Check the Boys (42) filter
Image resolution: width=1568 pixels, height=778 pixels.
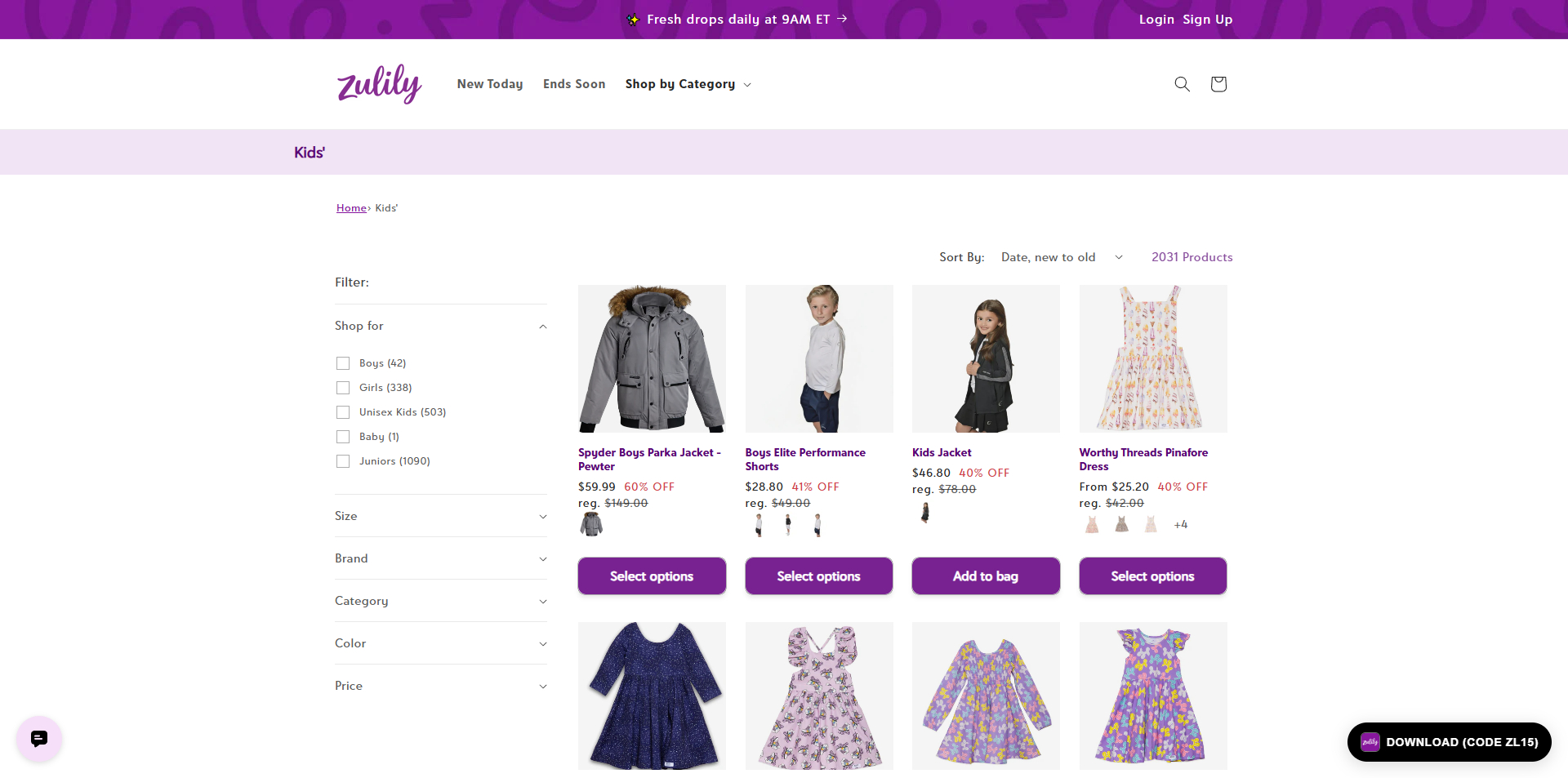(x=343, y=363)
